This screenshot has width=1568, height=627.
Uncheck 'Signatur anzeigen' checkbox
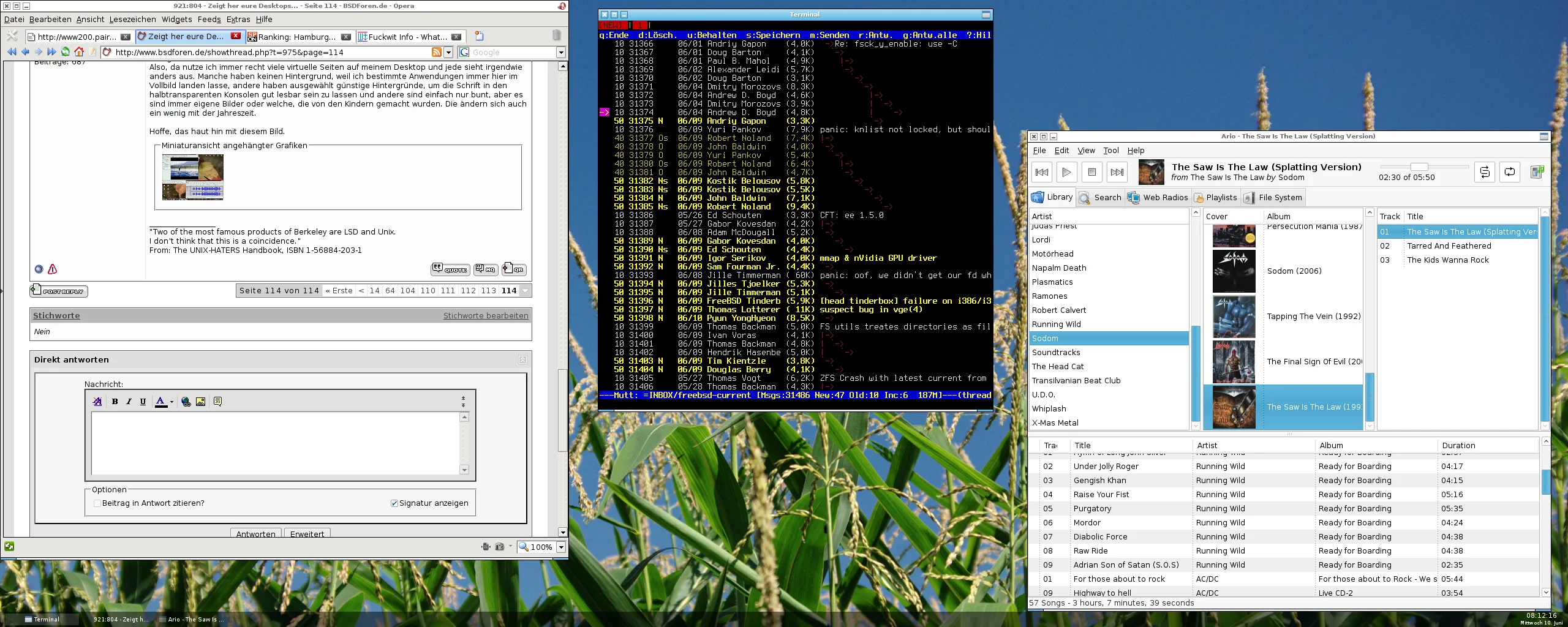[x=394, y=503]
